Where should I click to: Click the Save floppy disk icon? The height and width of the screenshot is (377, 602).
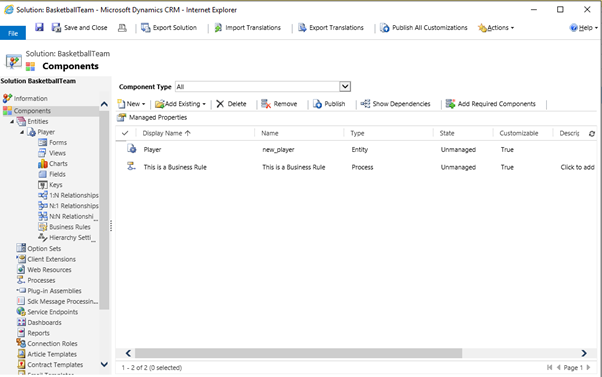(39, 27)
